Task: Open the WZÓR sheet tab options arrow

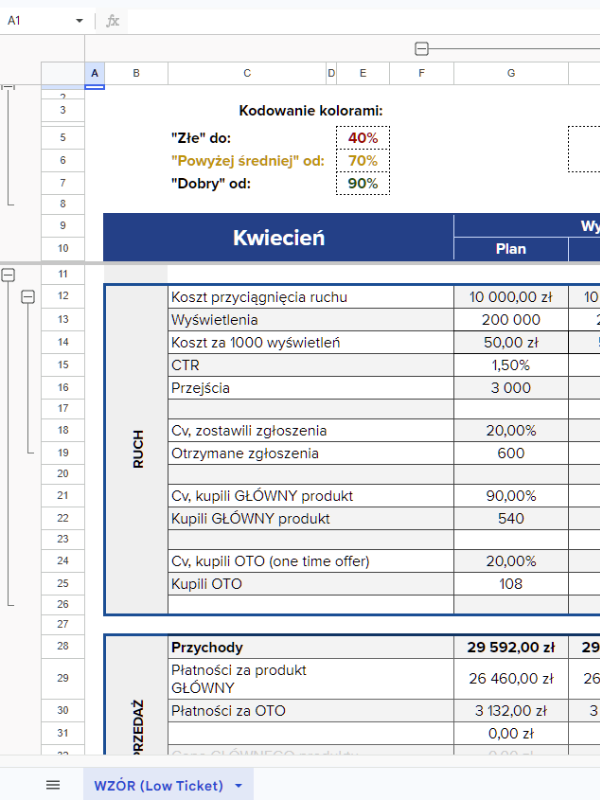Action: pos(238,786)
